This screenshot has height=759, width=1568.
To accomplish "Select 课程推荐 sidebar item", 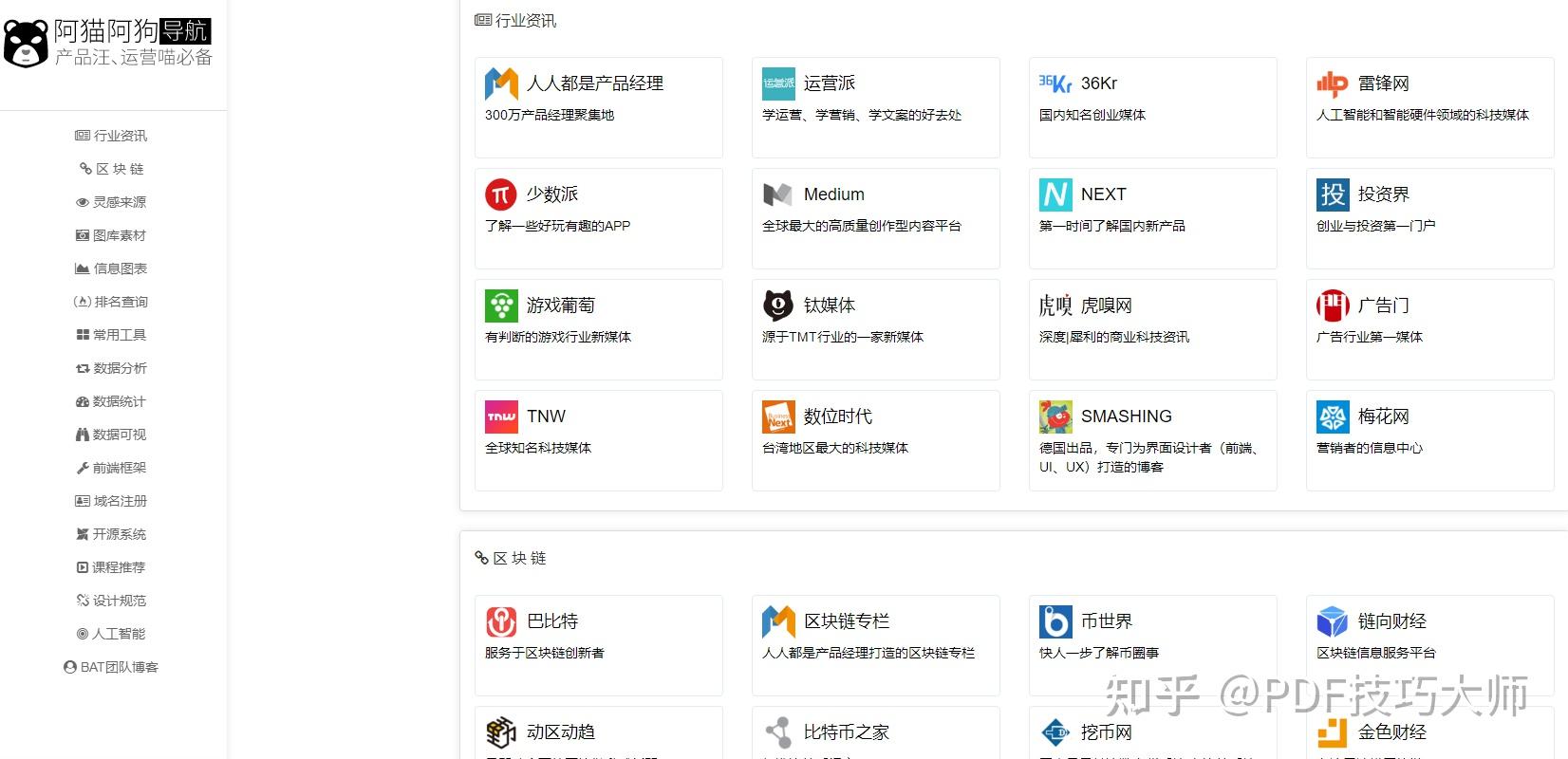I will [x=111, y=567].
